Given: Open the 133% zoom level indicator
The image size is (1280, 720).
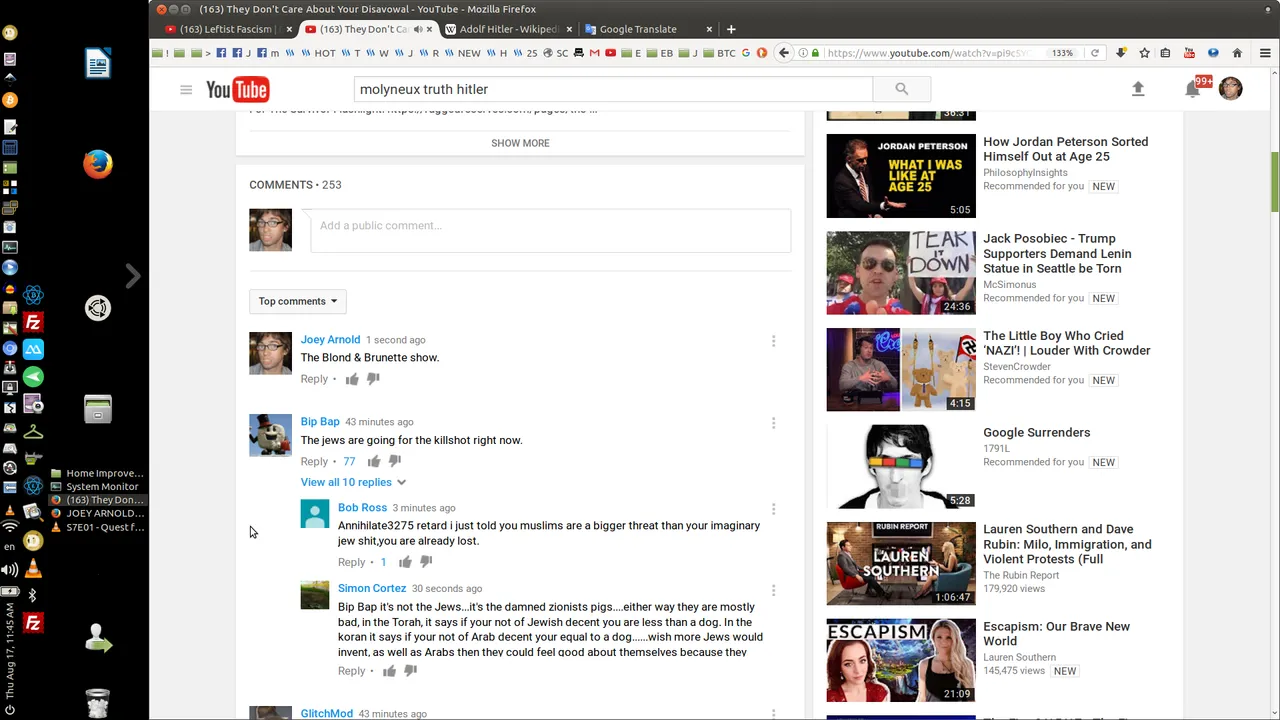Looking at the screenshot, I should (1062, 53).
